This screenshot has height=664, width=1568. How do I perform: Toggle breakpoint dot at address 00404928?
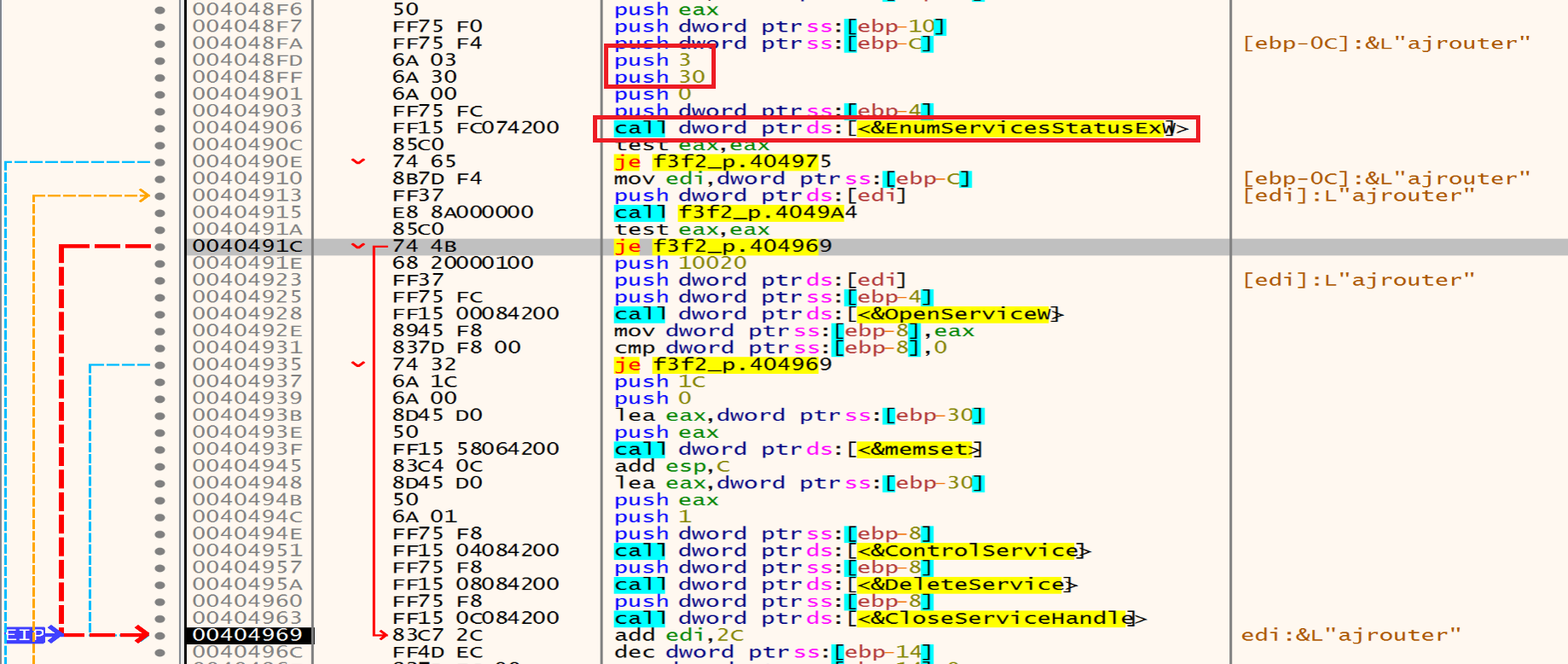tap(160, 314)
